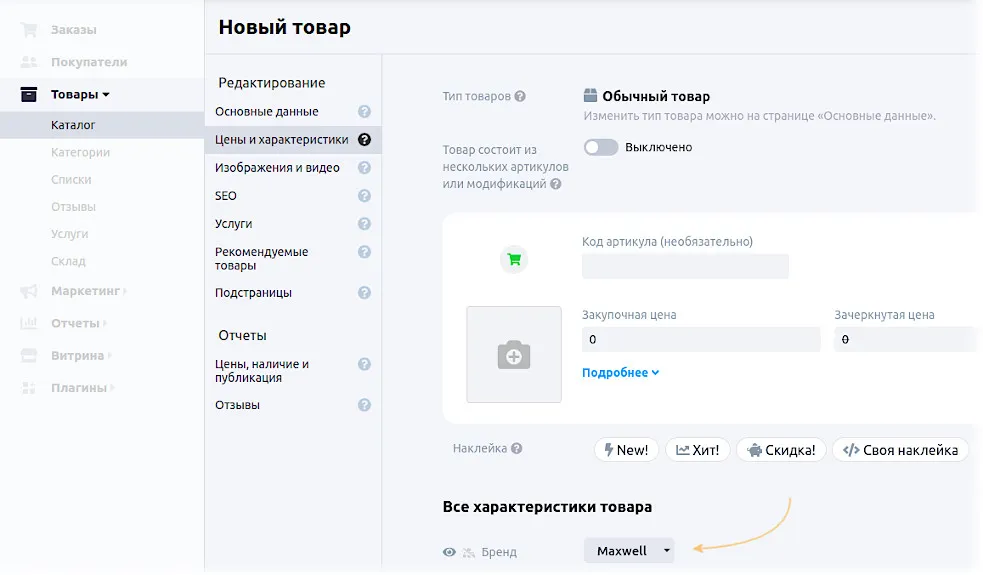Click the Закупочная цена input field
Screen dimensions: 983x575
point(701,339)
